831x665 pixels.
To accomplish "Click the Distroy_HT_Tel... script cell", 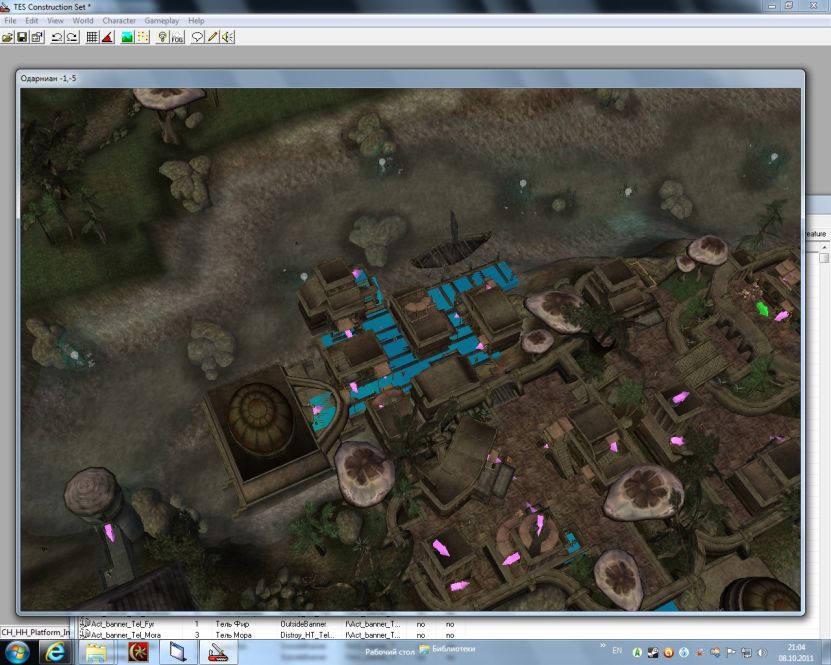I will tap(307, 635).
